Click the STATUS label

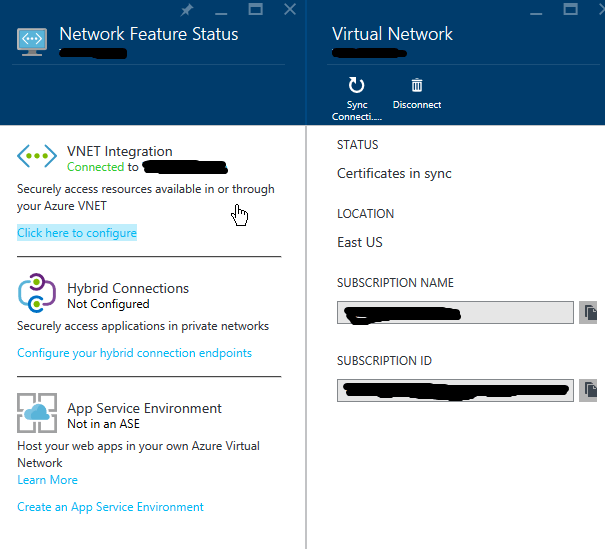click(x=358, y=145)
